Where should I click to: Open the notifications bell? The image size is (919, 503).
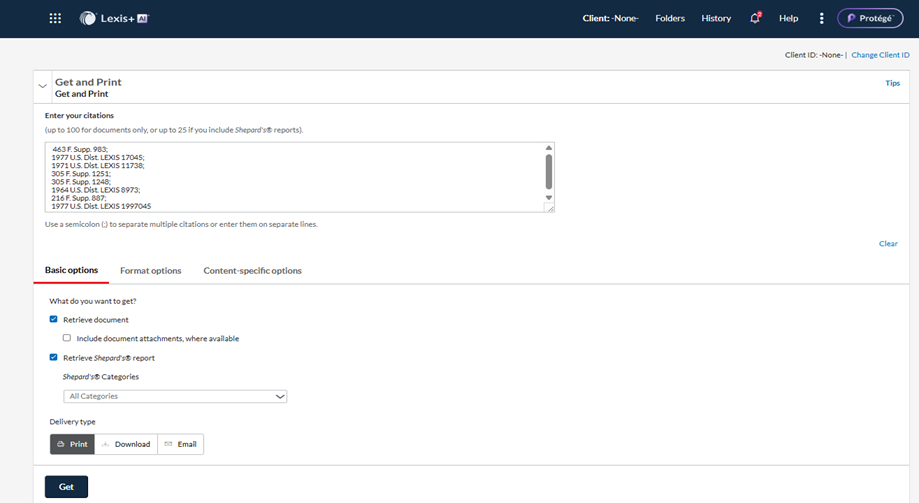pyautogui.click(x=755, y=18)
